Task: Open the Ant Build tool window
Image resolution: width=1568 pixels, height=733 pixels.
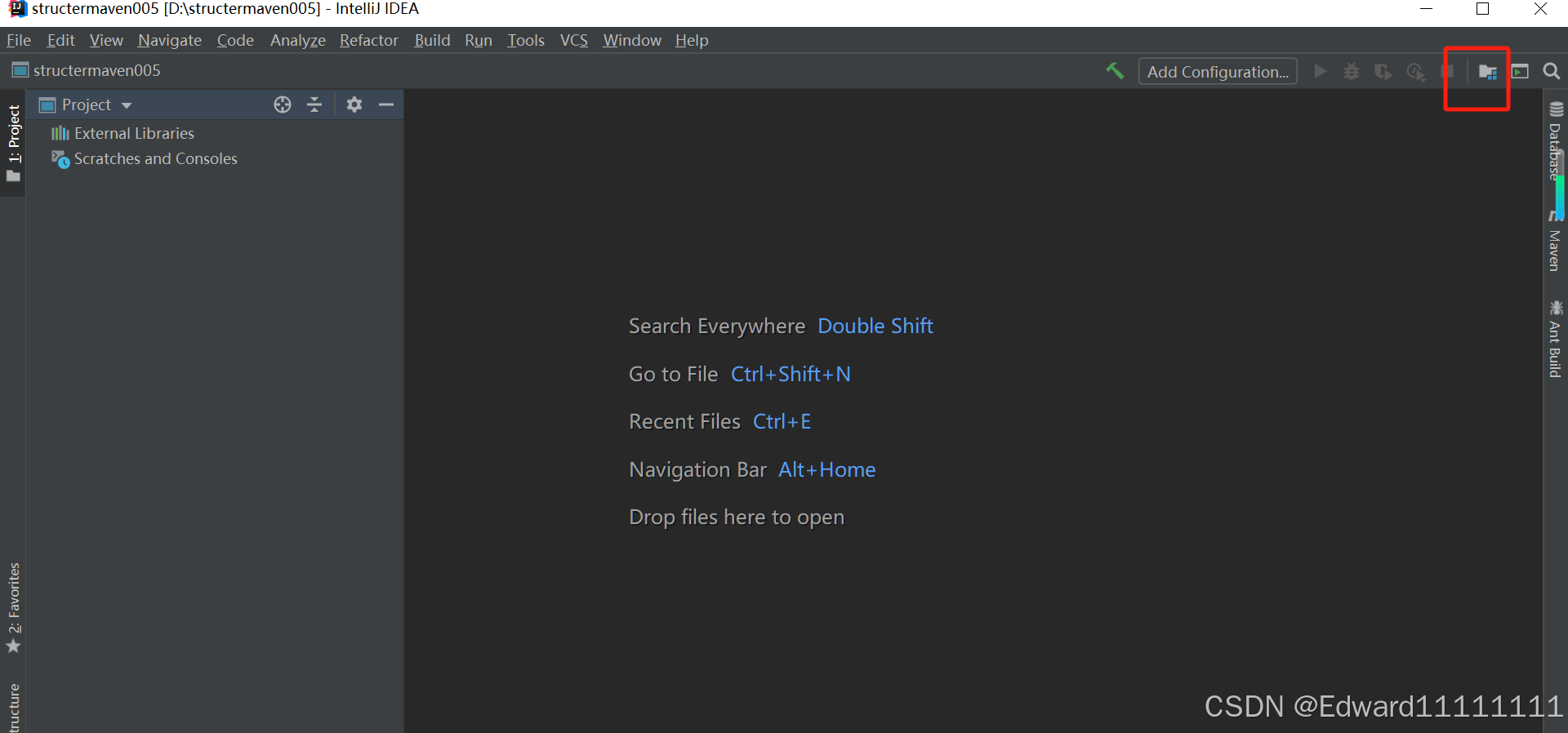Action: pyautogui.click(x=1556, y=340)
